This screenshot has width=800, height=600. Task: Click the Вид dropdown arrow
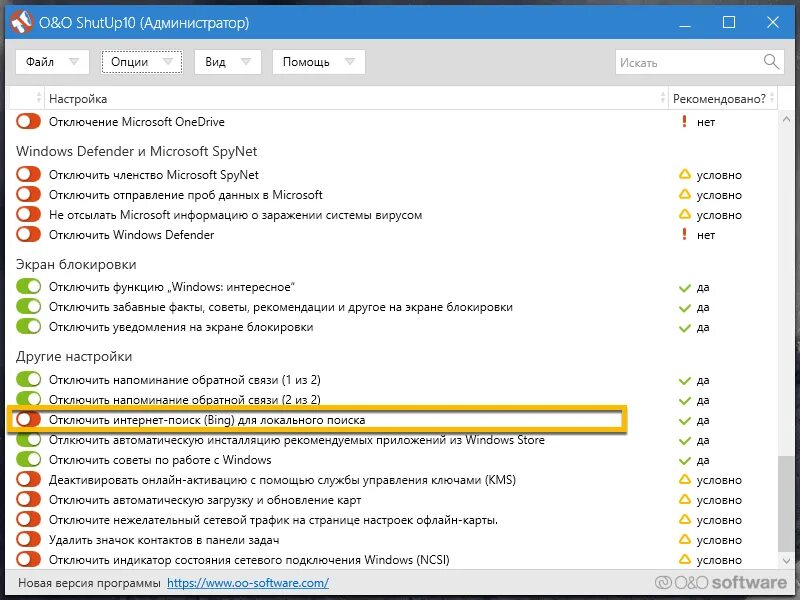(246, 62)
